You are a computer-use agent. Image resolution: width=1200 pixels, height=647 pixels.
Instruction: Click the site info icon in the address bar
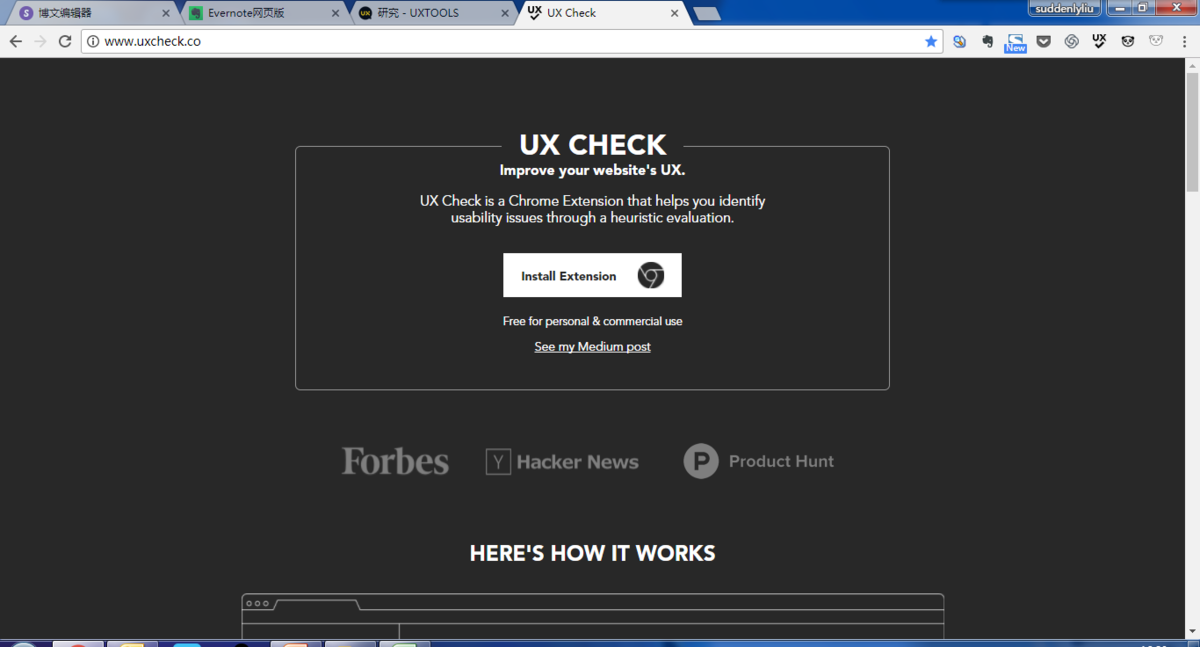point(93,42)
